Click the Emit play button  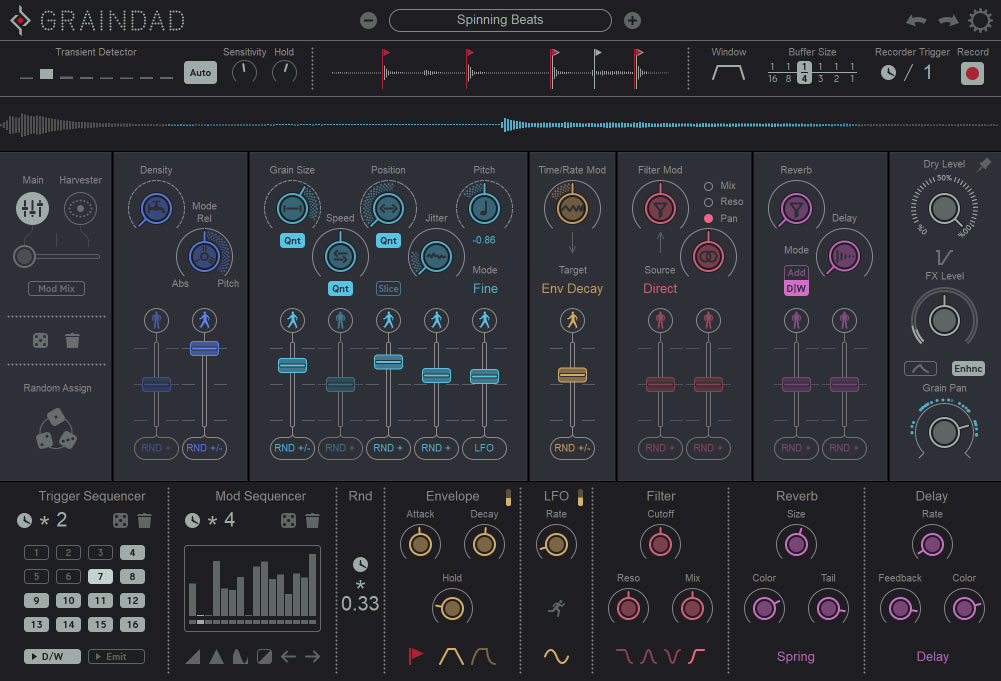[x=116, y=656]
